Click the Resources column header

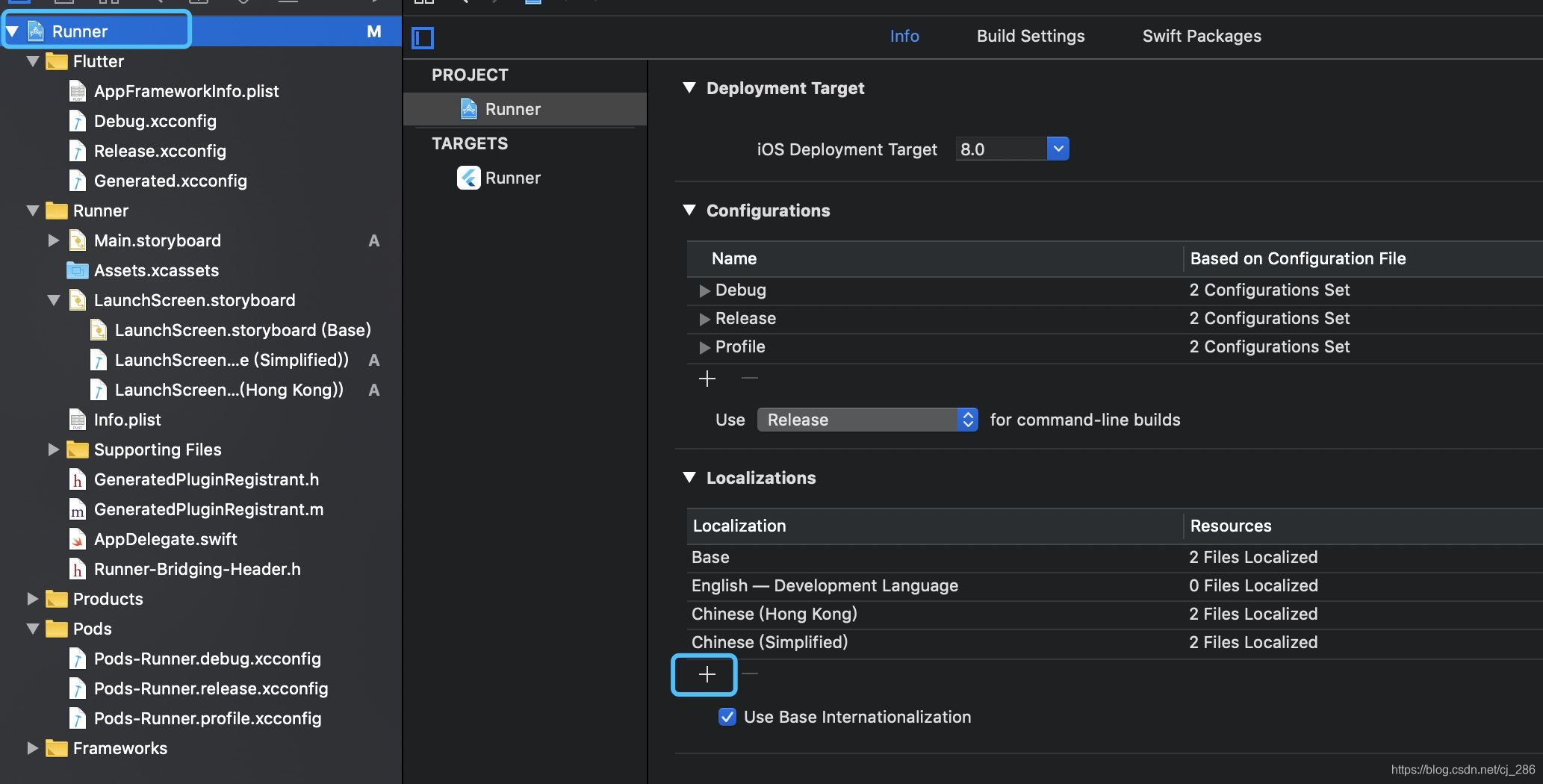[1231, 526]
